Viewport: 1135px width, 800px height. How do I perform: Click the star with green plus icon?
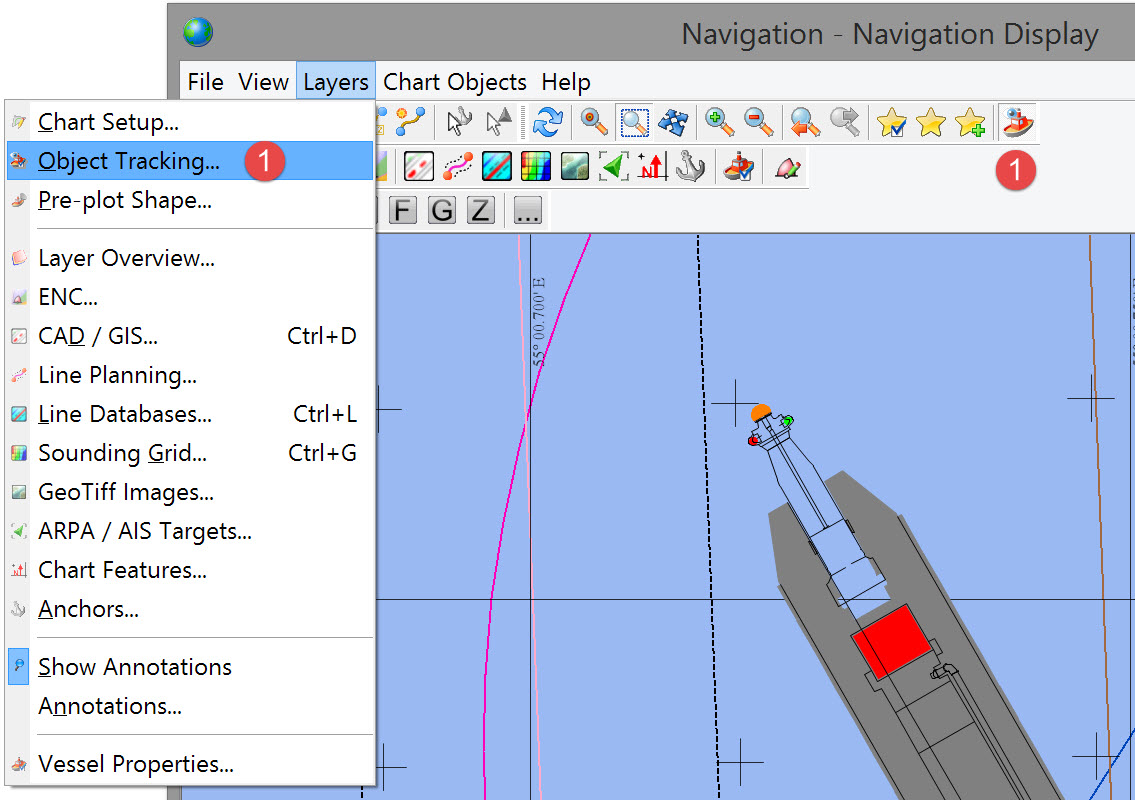click(969, 122)
